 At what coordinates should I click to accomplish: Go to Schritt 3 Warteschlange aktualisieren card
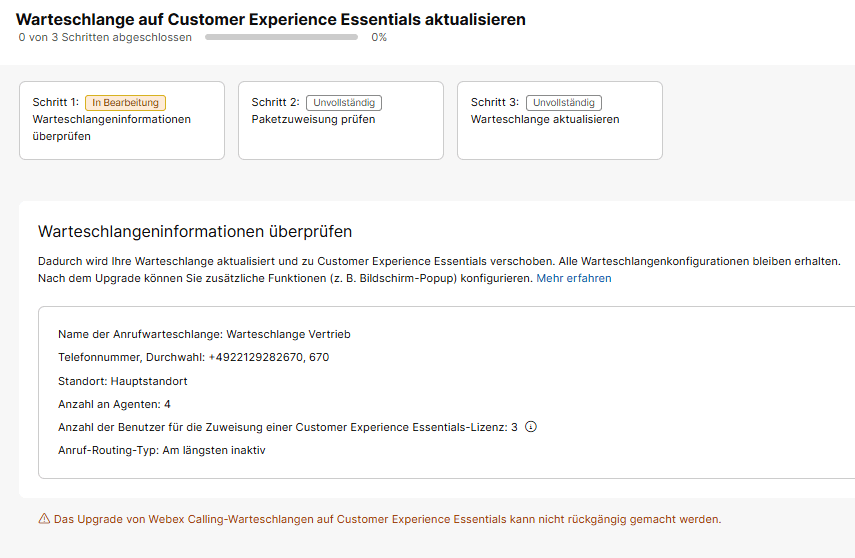pyautogui.click(x=559, y=121)
